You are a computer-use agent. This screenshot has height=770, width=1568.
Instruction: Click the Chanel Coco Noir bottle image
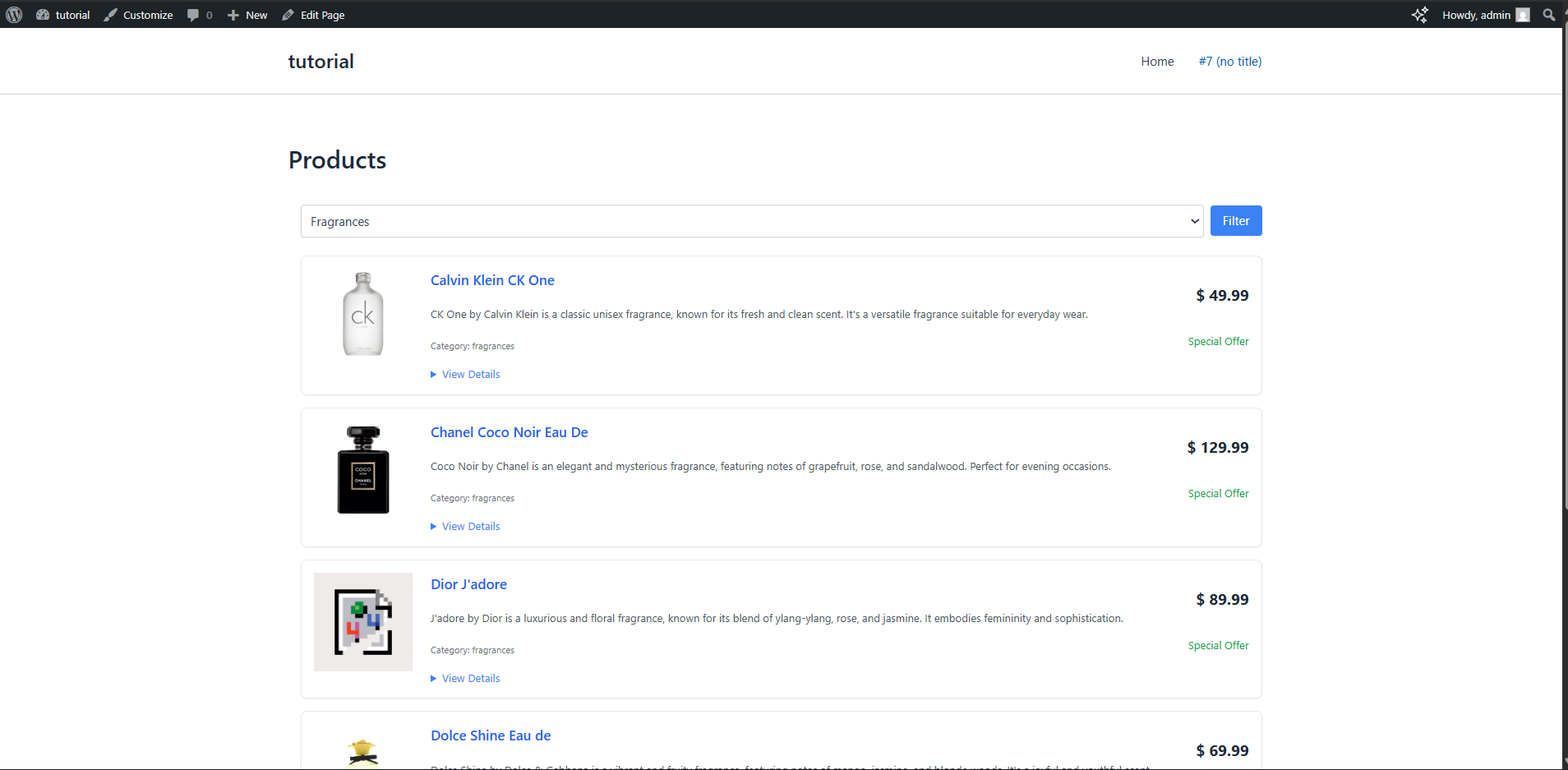tap(363, 469)
